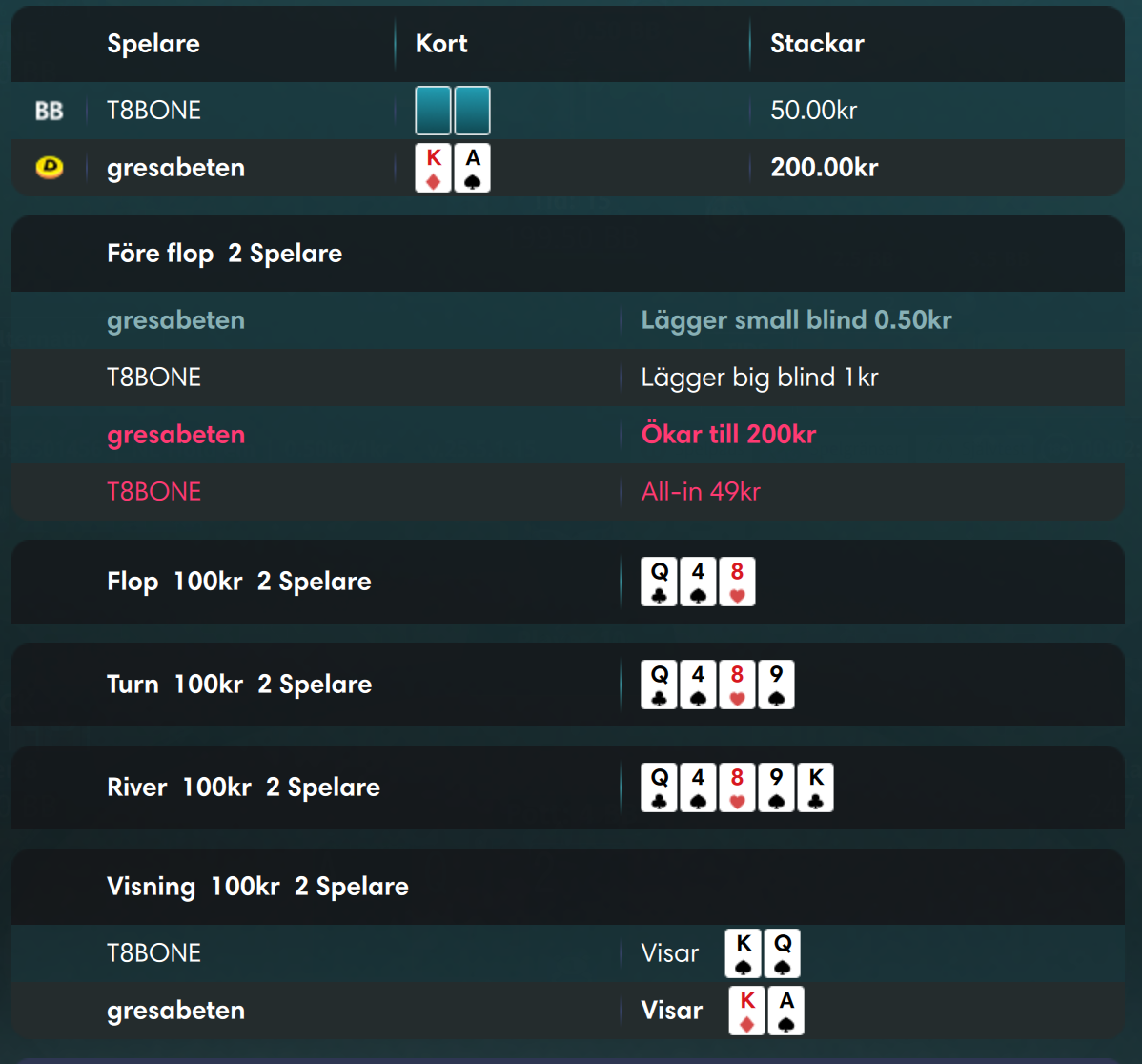Click T8BONE's first face-down card
This screenshot has height=1064, width=1142.
coord(434,111)
